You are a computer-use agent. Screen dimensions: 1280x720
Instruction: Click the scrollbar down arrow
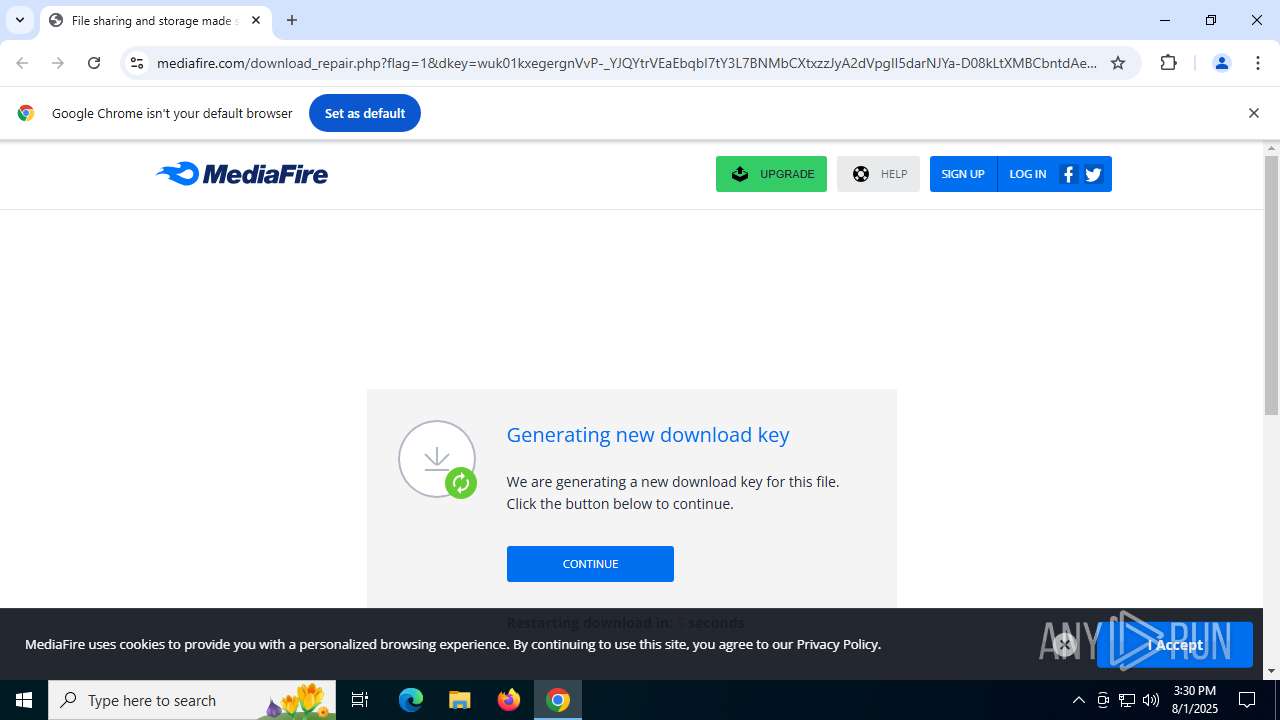pyautogui.click(x=1271, y=671)
